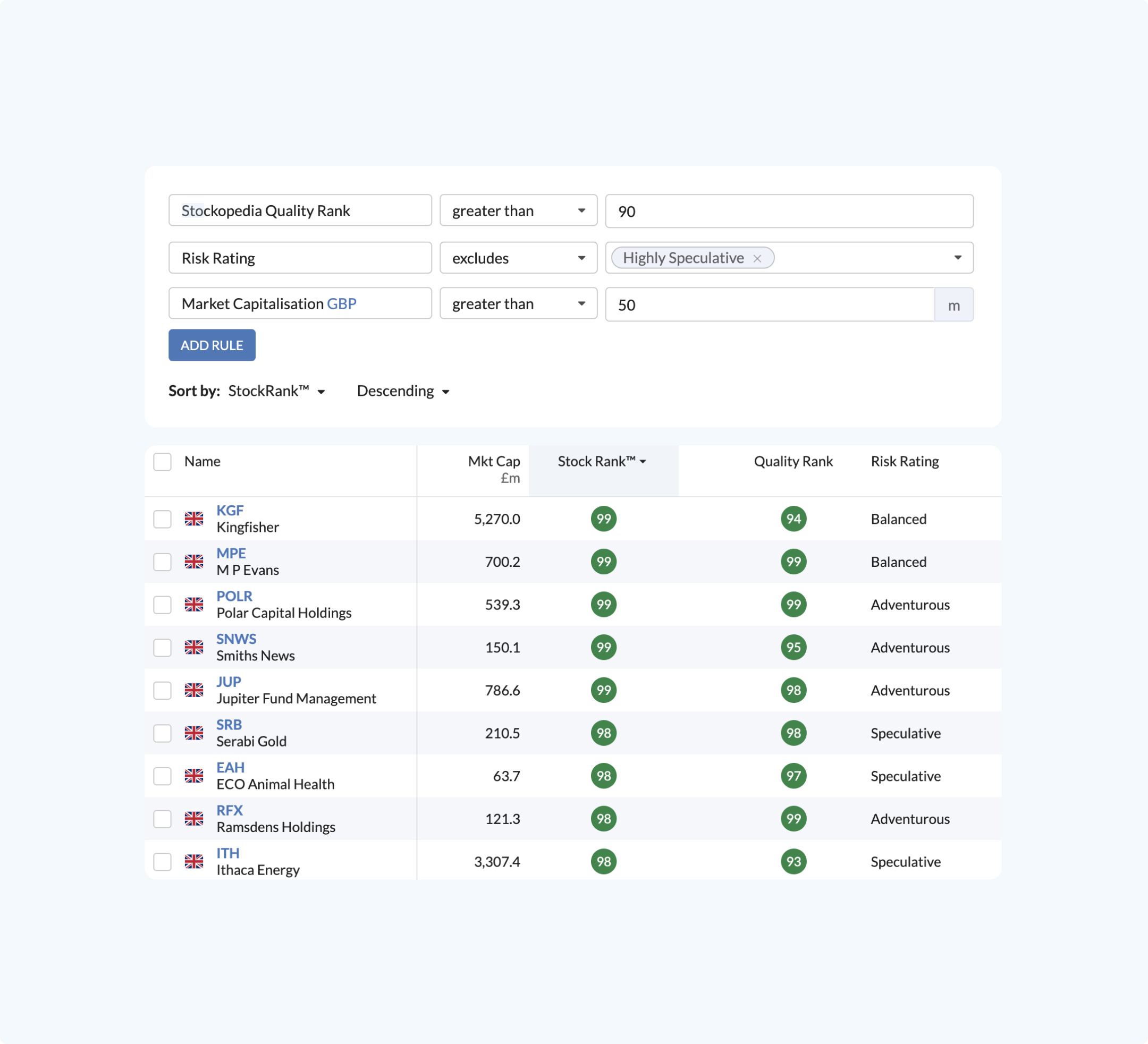Open the KGF ticker link
Viewport: 1148px width, 1044px height.
tap(230, 510)
